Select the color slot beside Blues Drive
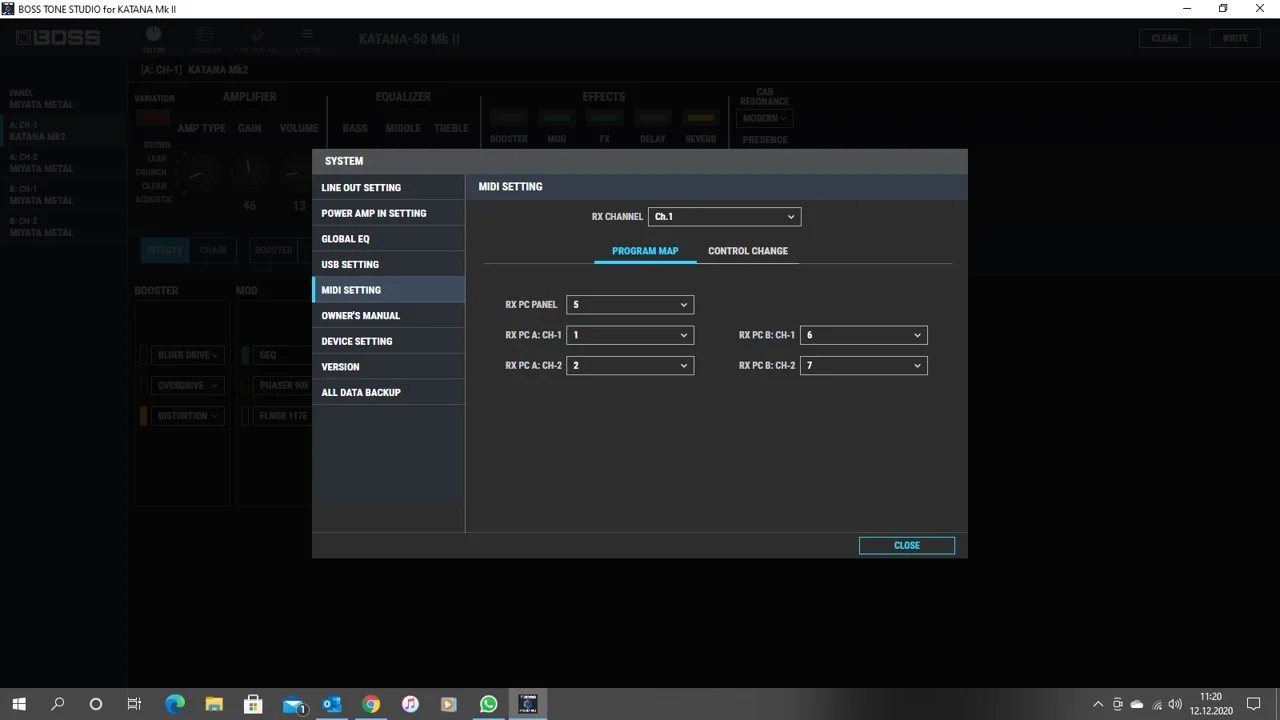This screenshot has height=720, width=1280. click(143, 355)
